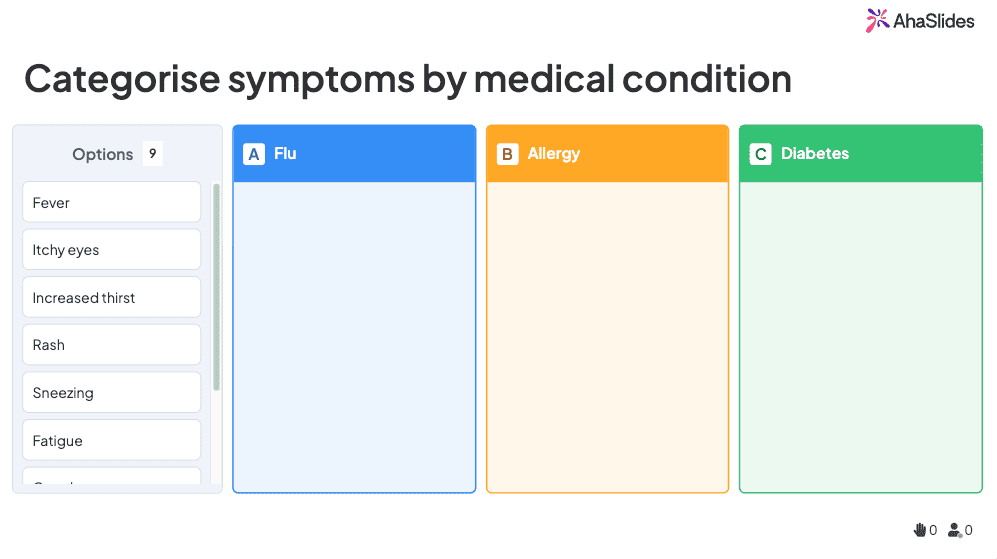Pick the Fatigue option card
The image size is (997, 559).
click(x=111, y=440)
